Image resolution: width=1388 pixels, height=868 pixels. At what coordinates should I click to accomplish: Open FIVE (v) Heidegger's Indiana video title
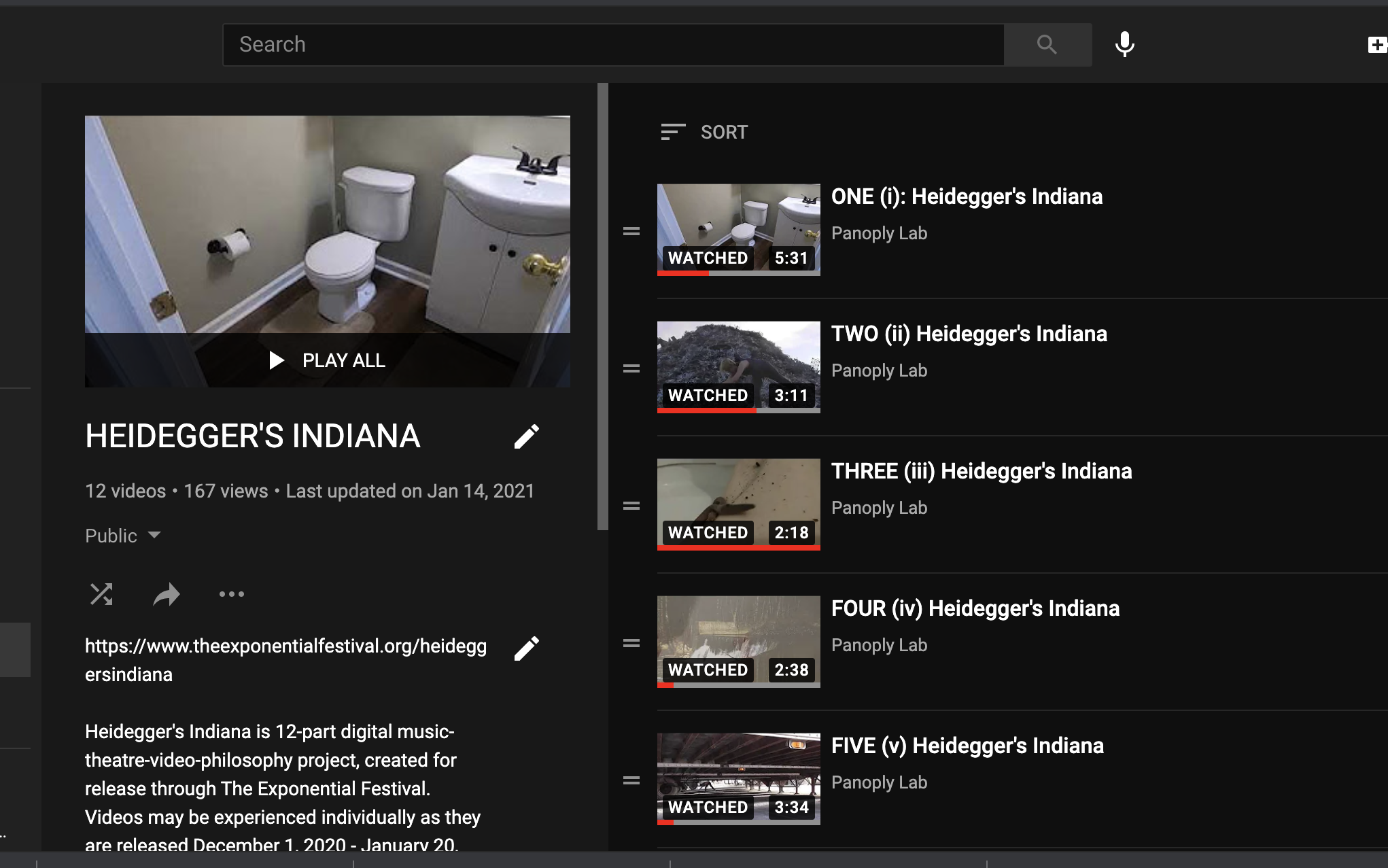tap(967, 746)
